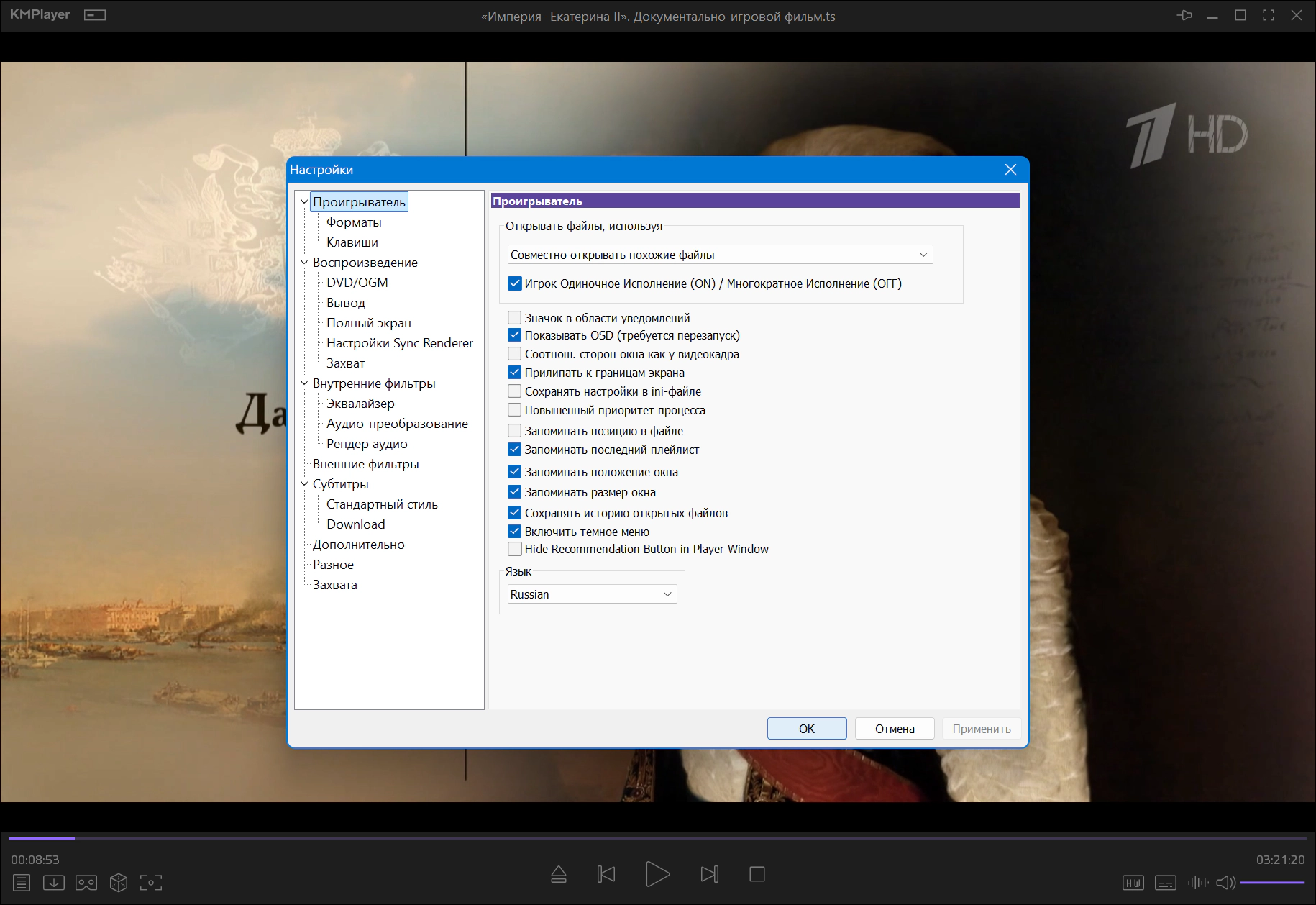The height and width of the screenshot is (905, 1316).
Task: Select Аудио-преобразование tree item
Action: click(x=397, y=424)
